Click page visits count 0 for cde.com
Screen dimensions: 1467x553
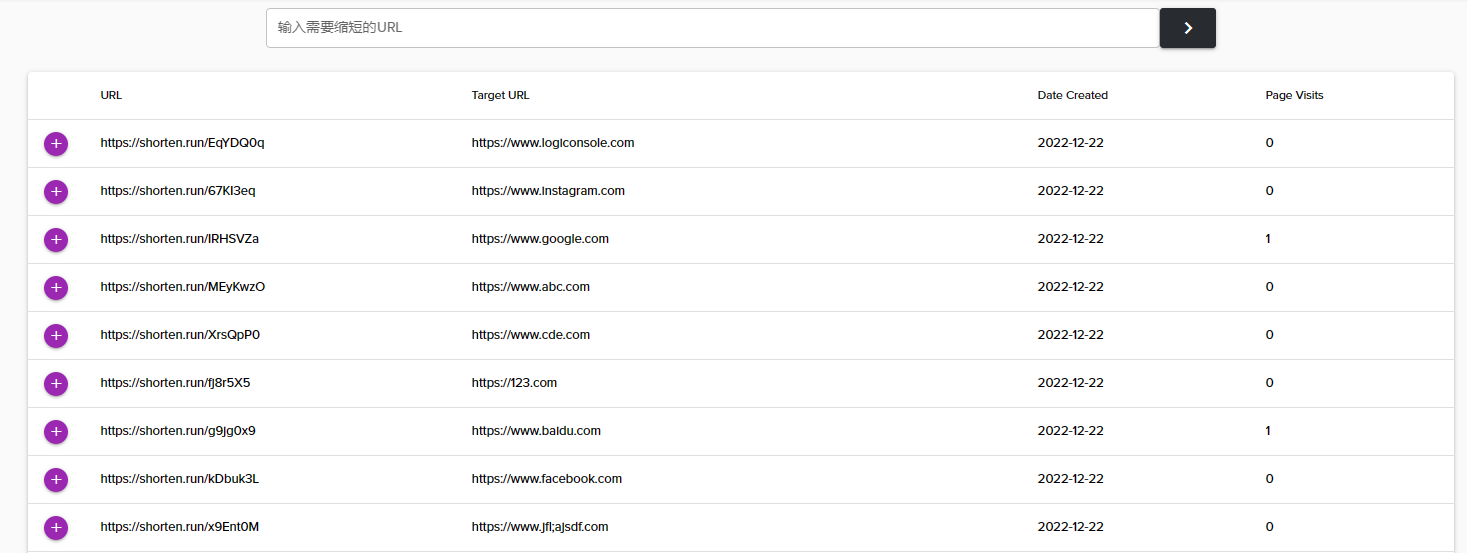pyautogui.click(x=1269, y=335)
